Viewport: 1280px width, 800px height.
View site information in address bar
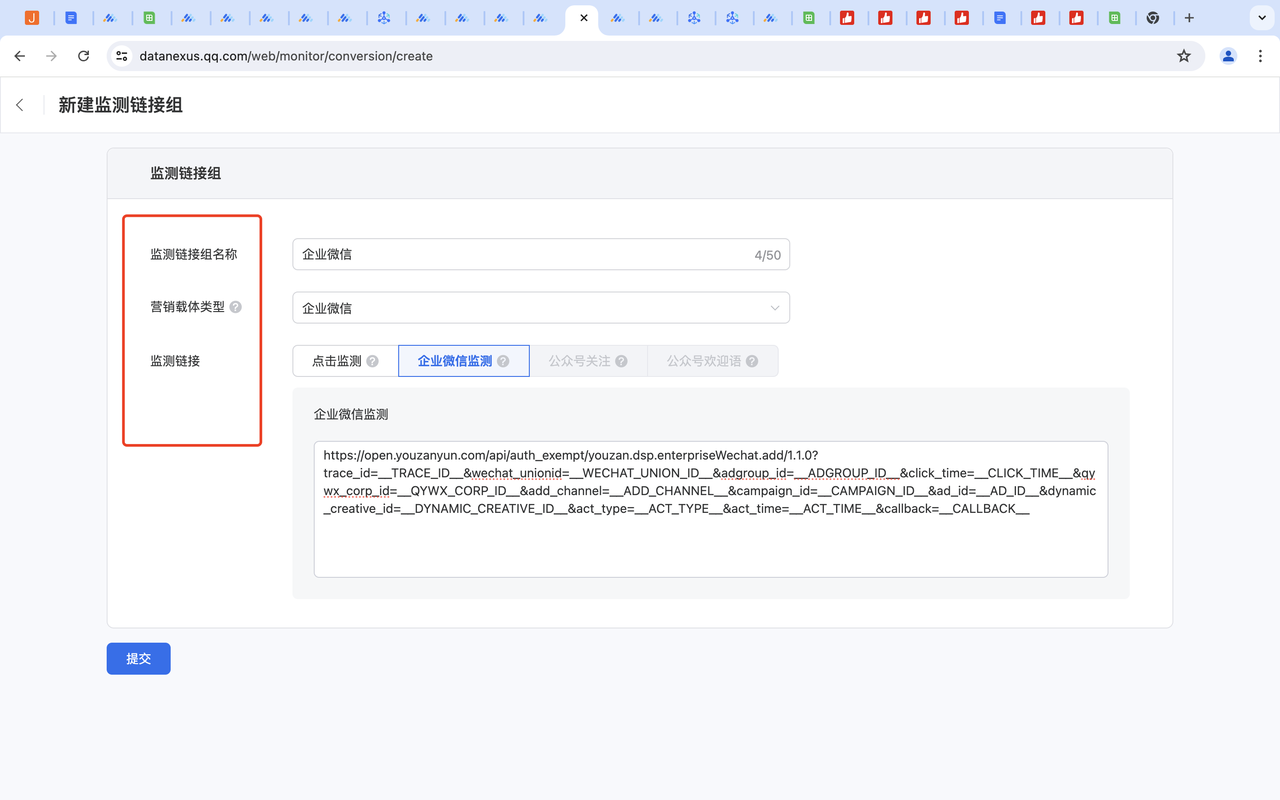click(122, 56)
